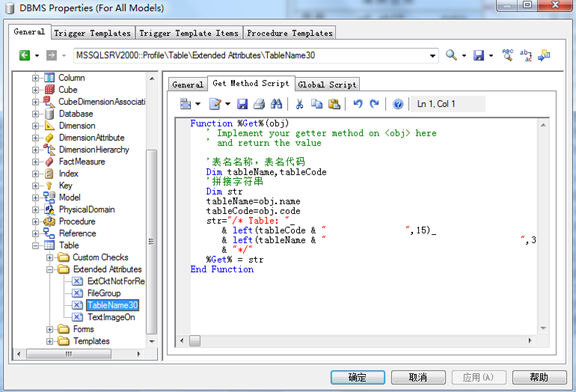The image size is (576, 392).
Task: Click the script editor horizontal scrollbar thumb
Action: pos(195,341)
